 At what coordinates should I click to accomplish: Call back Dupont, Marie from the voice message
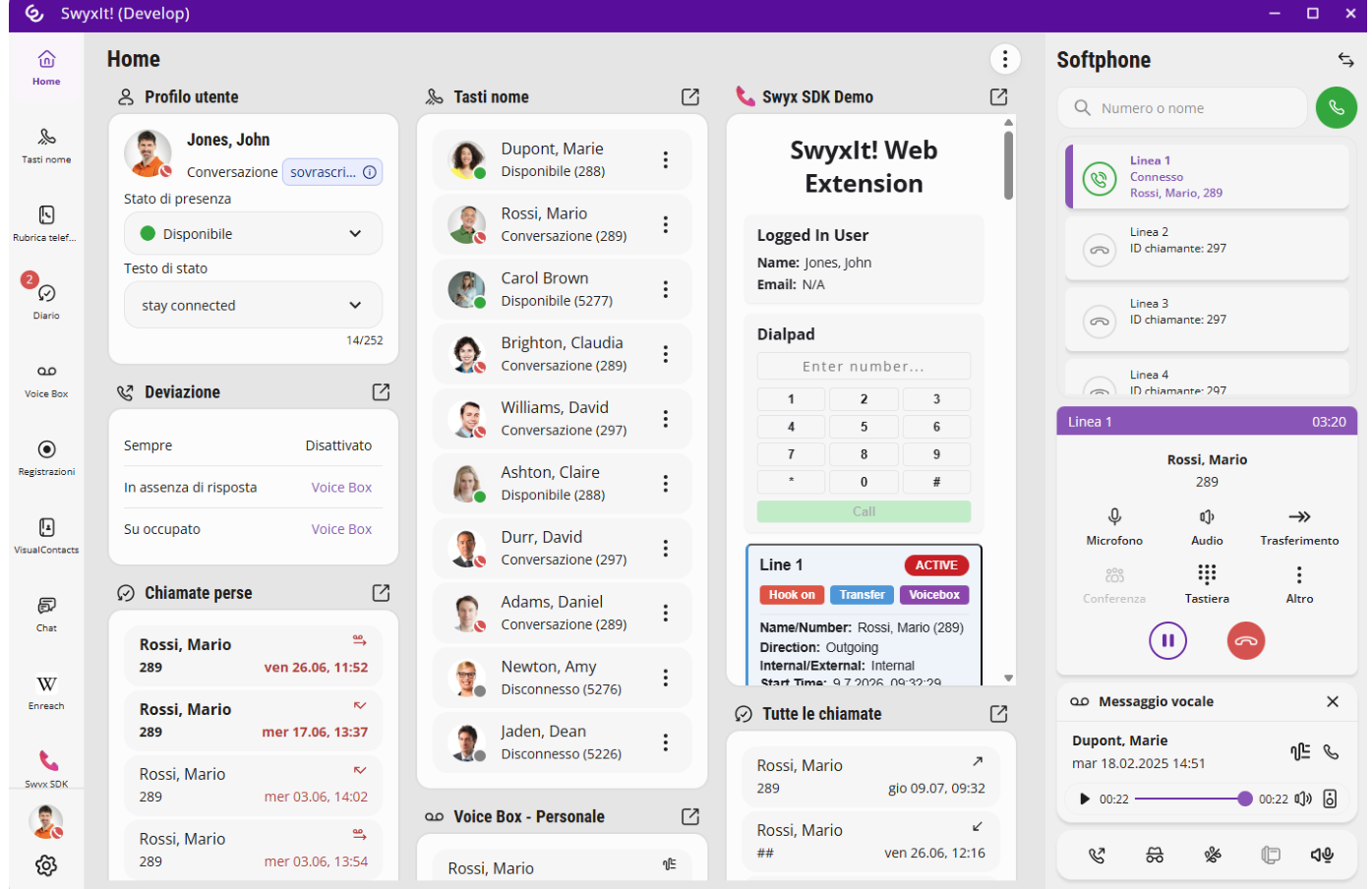tap(1331, 752)
